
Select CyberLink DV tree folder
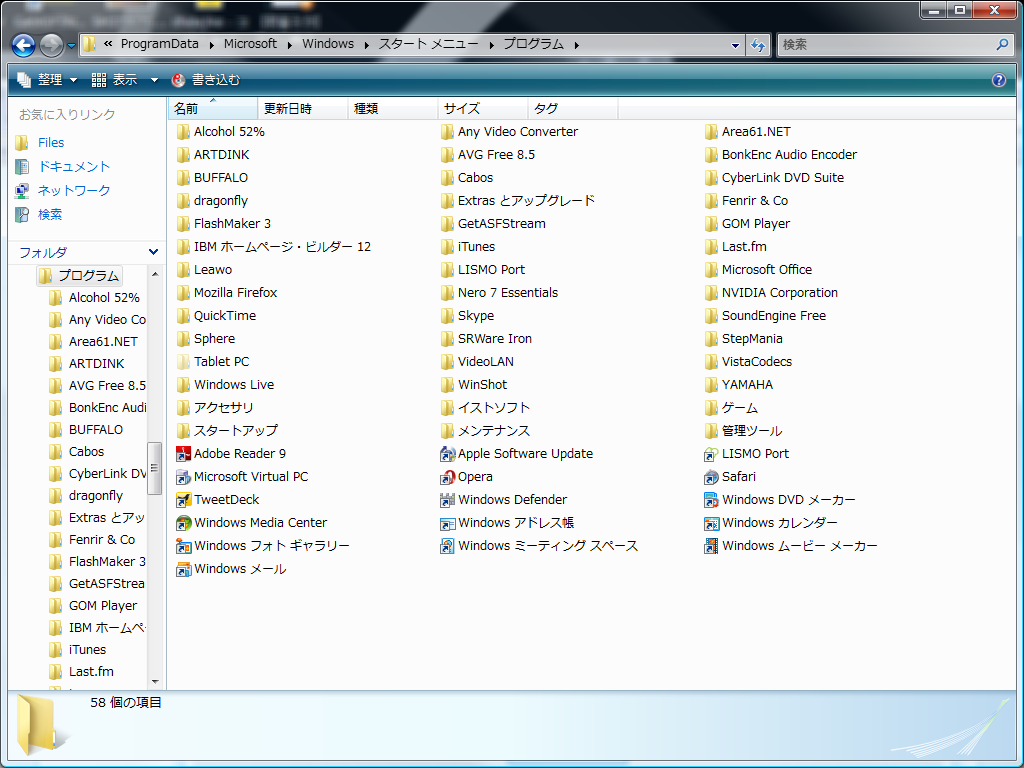pyautogui.click(x=98, y=473)
